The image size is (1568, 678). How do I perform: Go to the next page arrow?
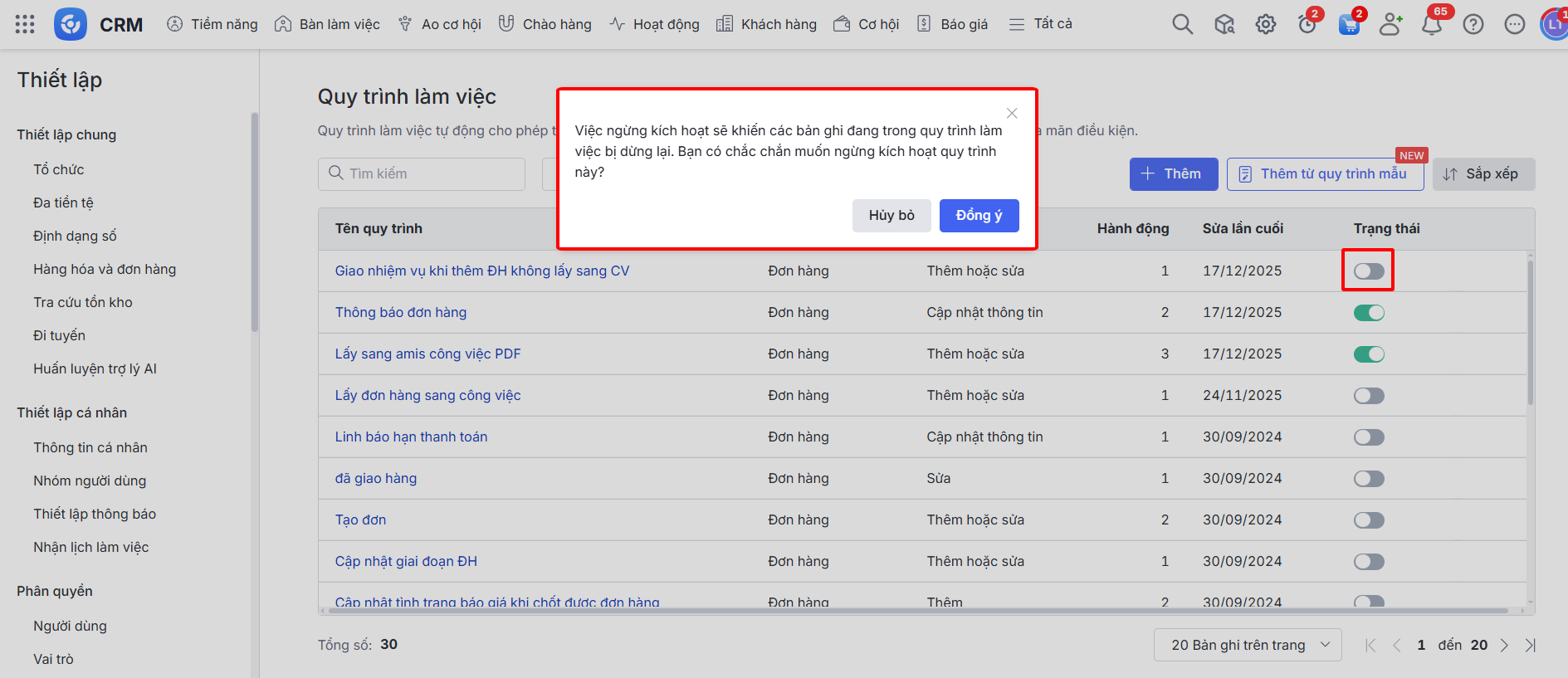pyautogui.click(x=1504, y=645)
